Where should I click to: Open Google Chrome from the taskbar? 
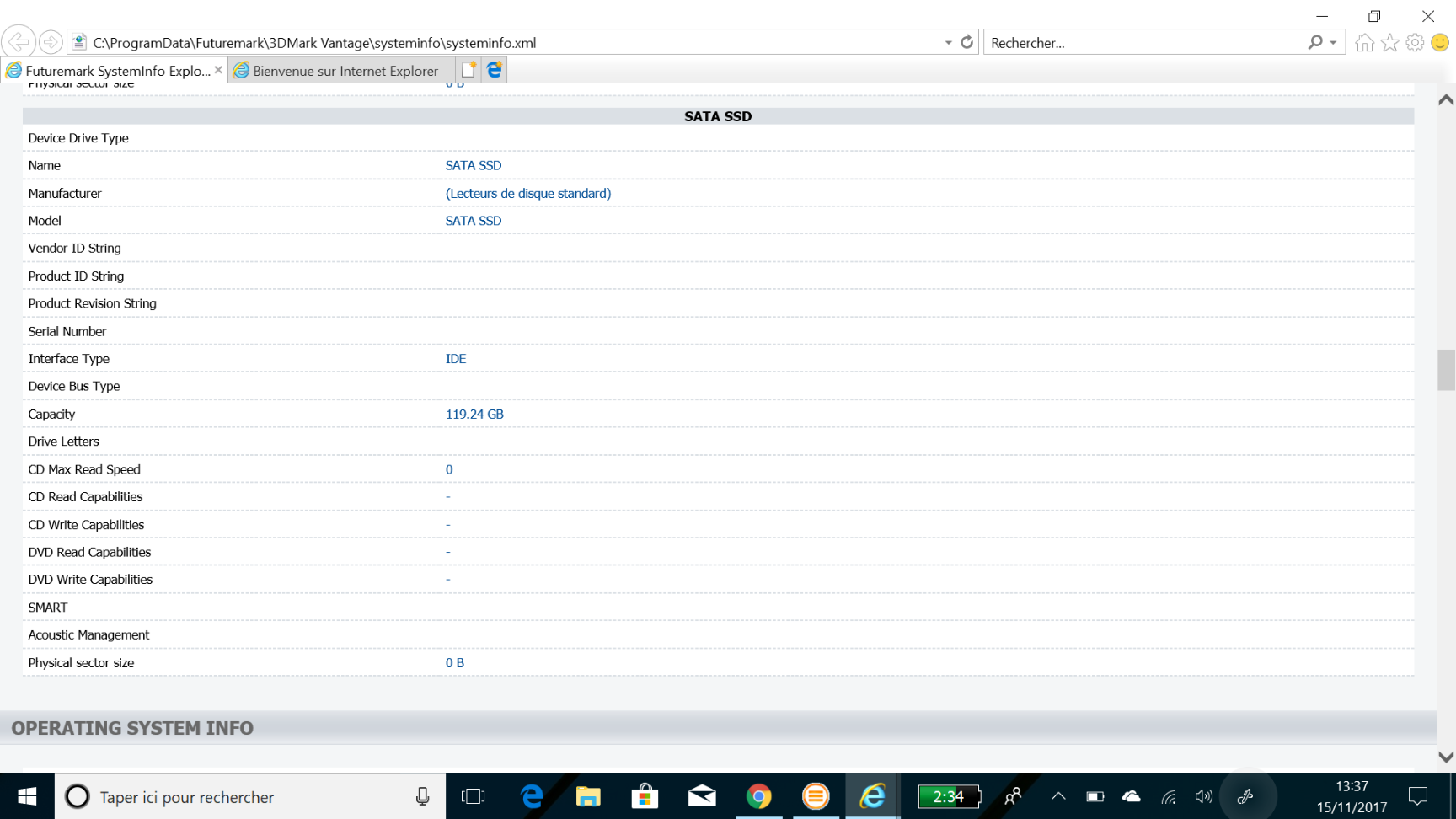coord(758,796)
